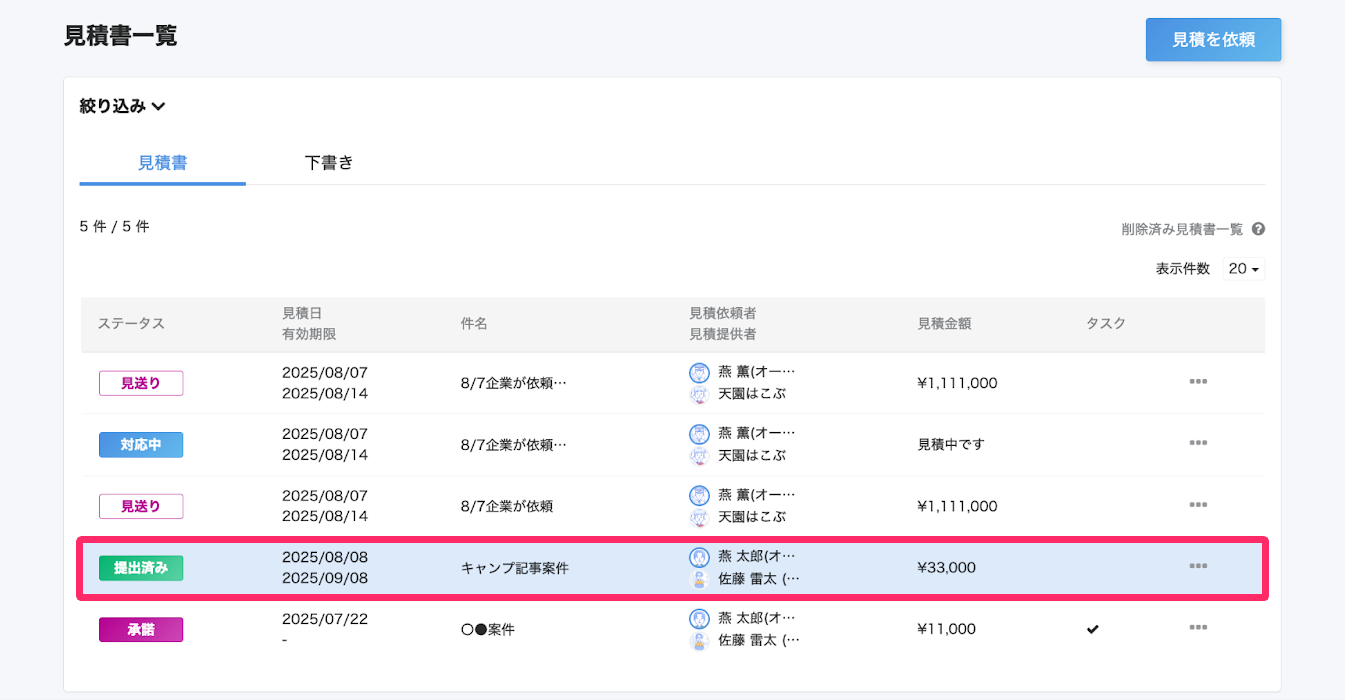The height and width of the screenshot is (700, 1345).
Task: Open the more menu for the 見積中です row
Action: (x=1198, y=443)
